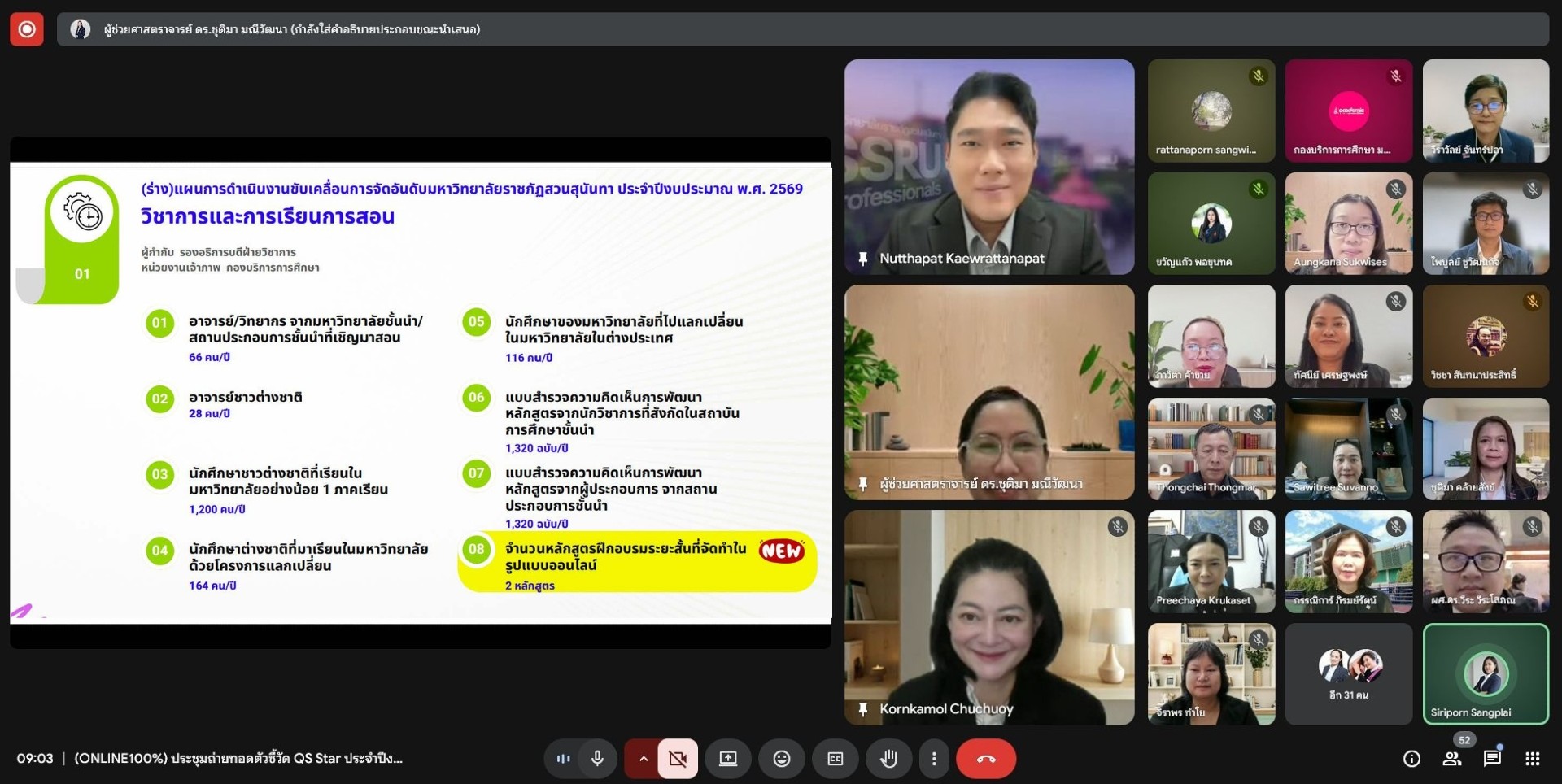
Task: Click the presenter caption banner at top
Action: [801, 29]
